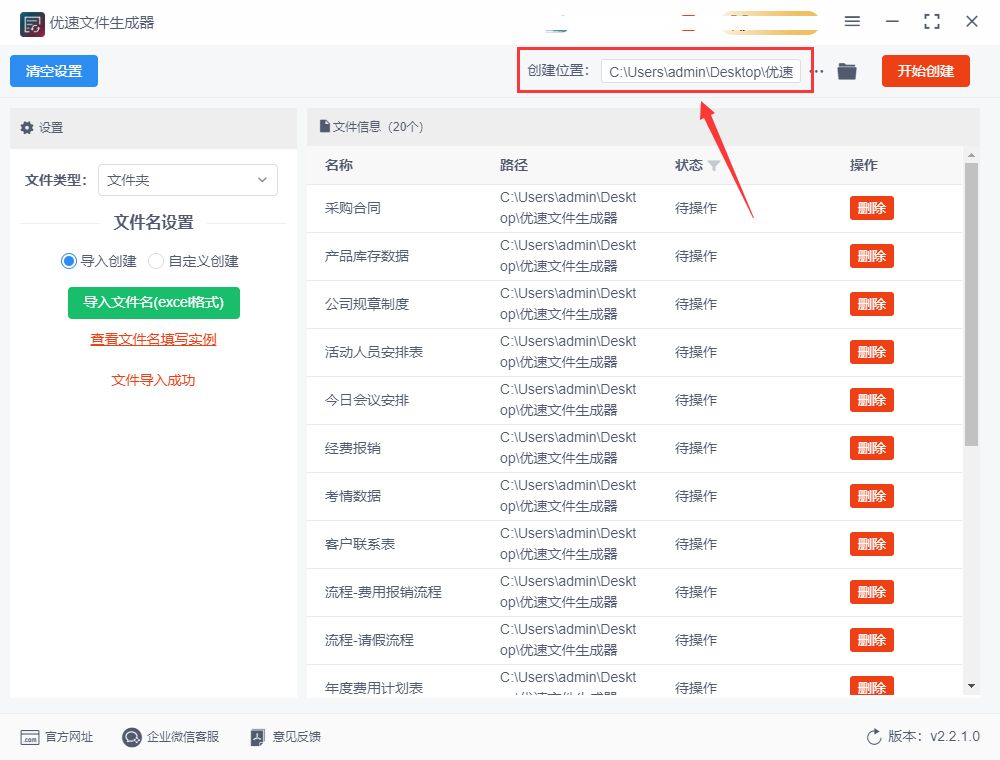
Task: Click 导入文件名(excel格式) button
Action: [154, 302]
